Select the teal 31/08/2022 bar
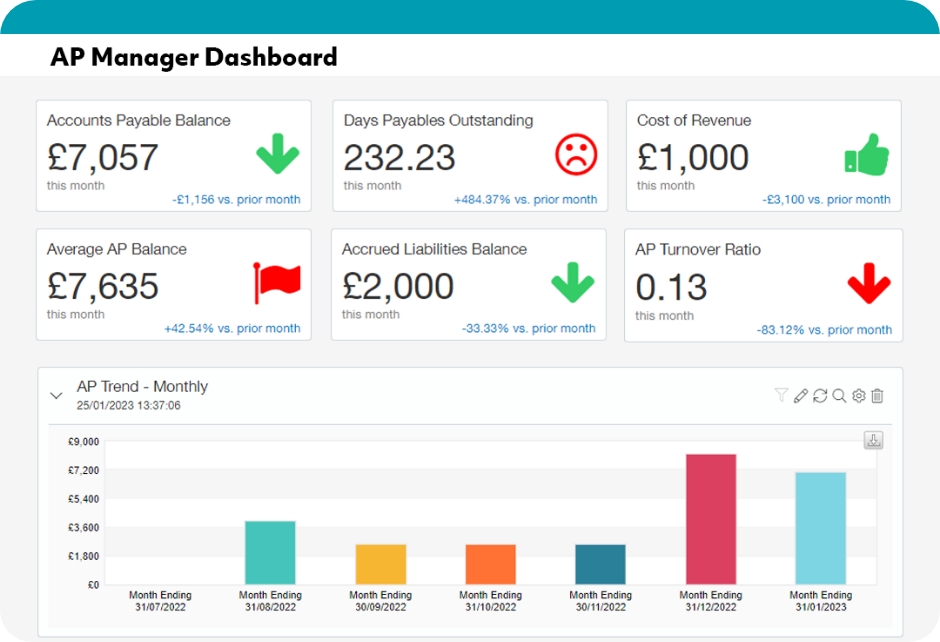The image size is (940, 642). (270, 552)
